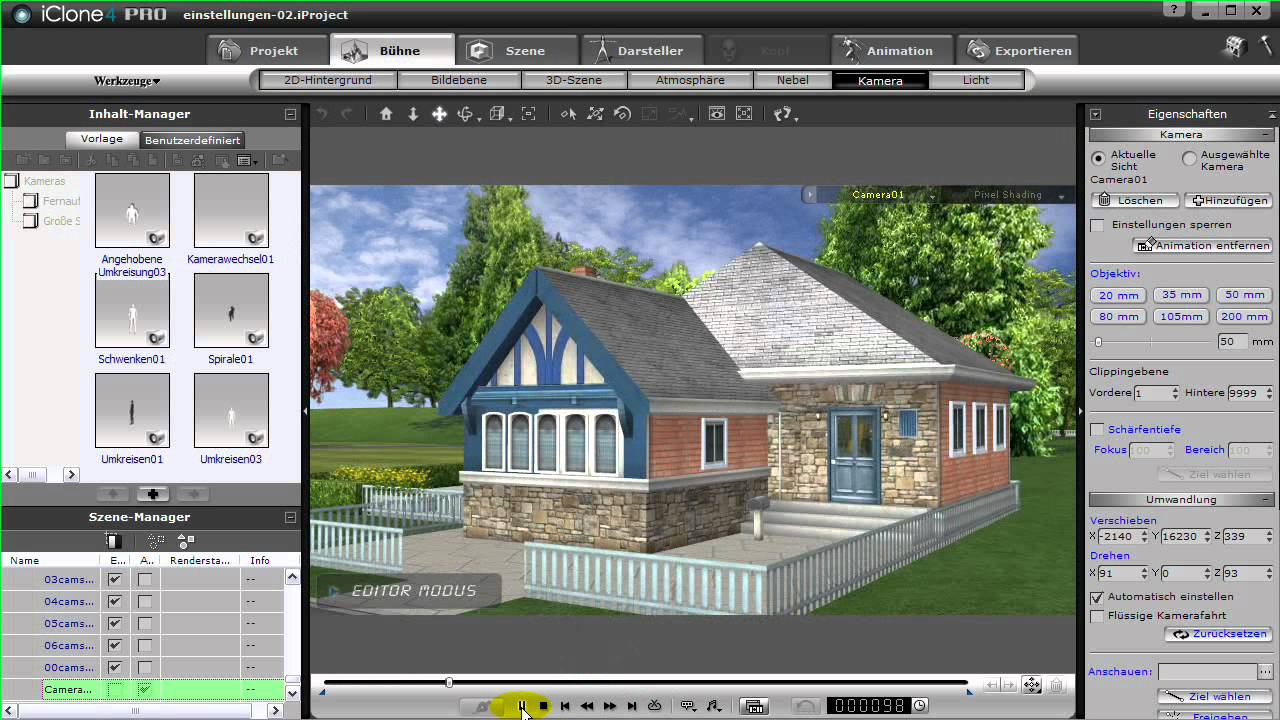This screenshot has height=720, width=1280.
Task: Adjust the Verschieben X value stepper
Action: [1143, 537]
